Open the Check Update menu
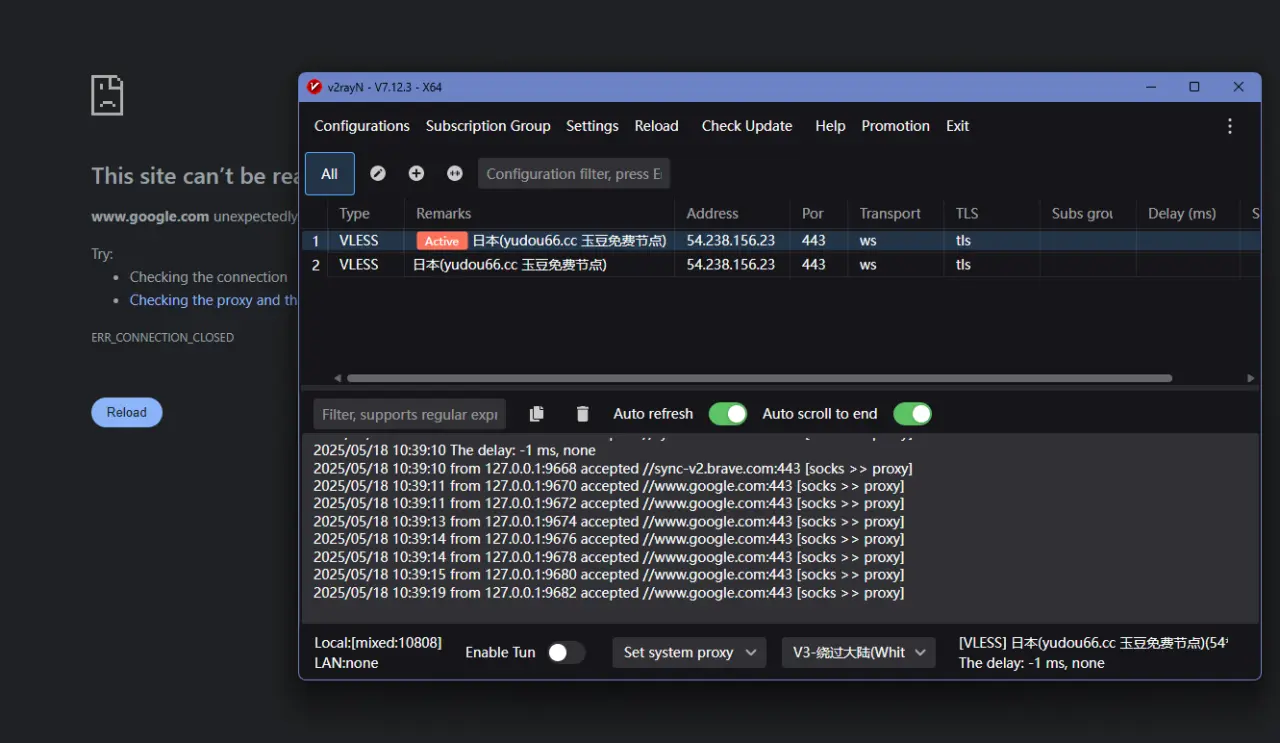The width and height of the screenshot is (1280, 743). tap(747, 126)
